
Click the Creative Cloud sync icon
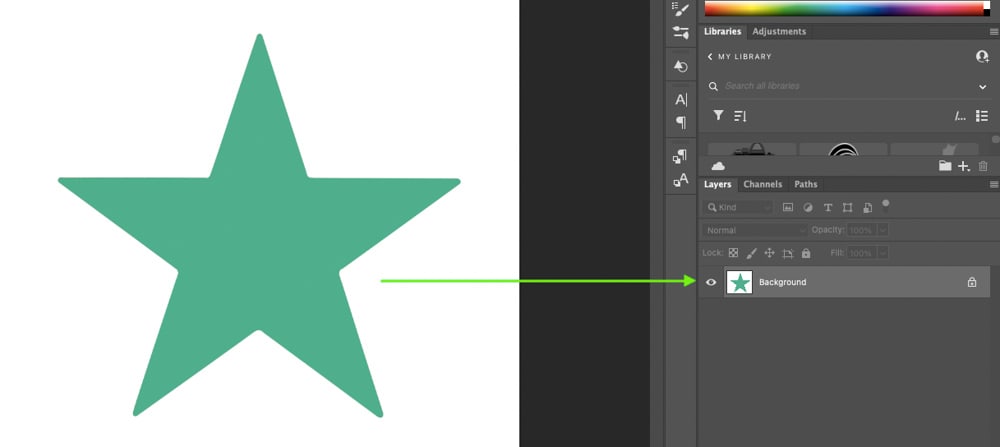point(717,166)
